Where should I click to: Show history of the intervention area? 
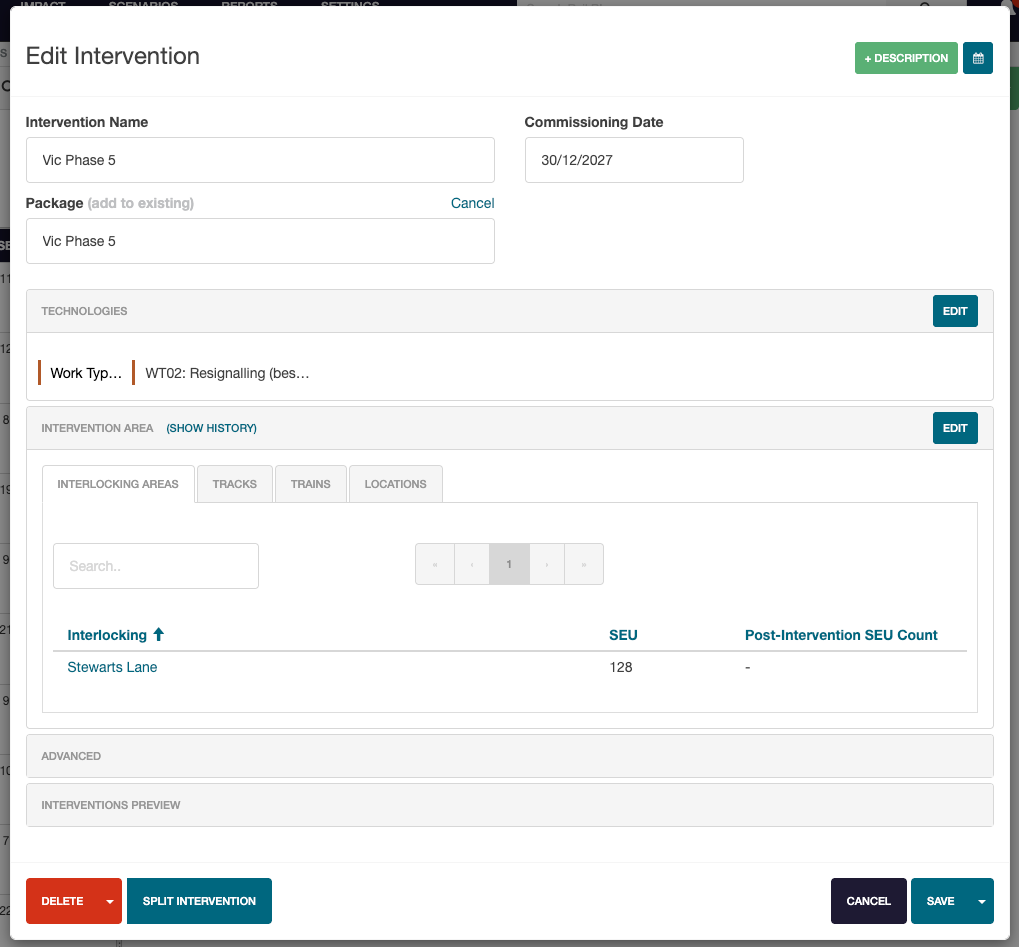tap(211, 428)
